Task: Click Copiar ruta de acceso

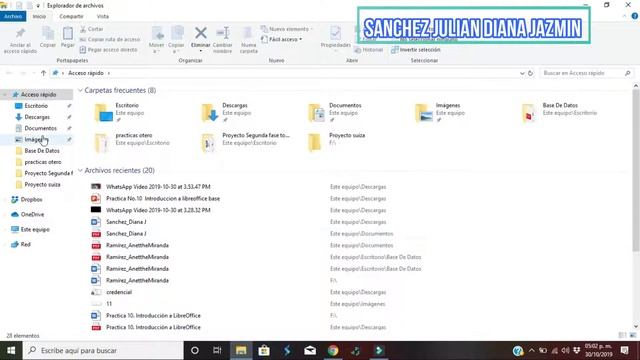Action: tap(110, 39)
